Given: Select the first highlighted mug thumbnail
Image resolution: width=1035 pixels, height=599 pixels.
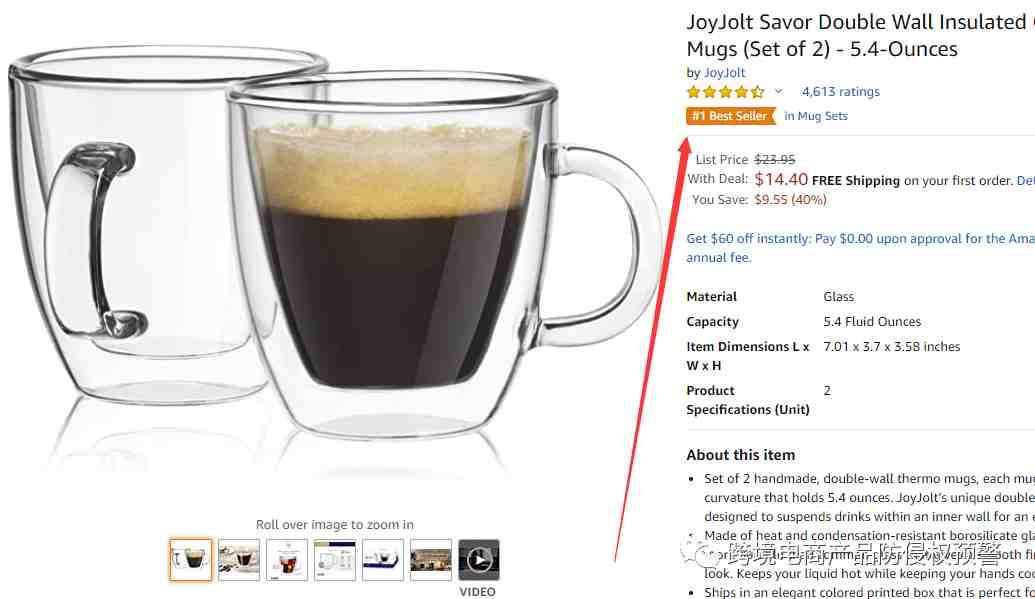Looking at the screenshot, I should pos(191,560).
